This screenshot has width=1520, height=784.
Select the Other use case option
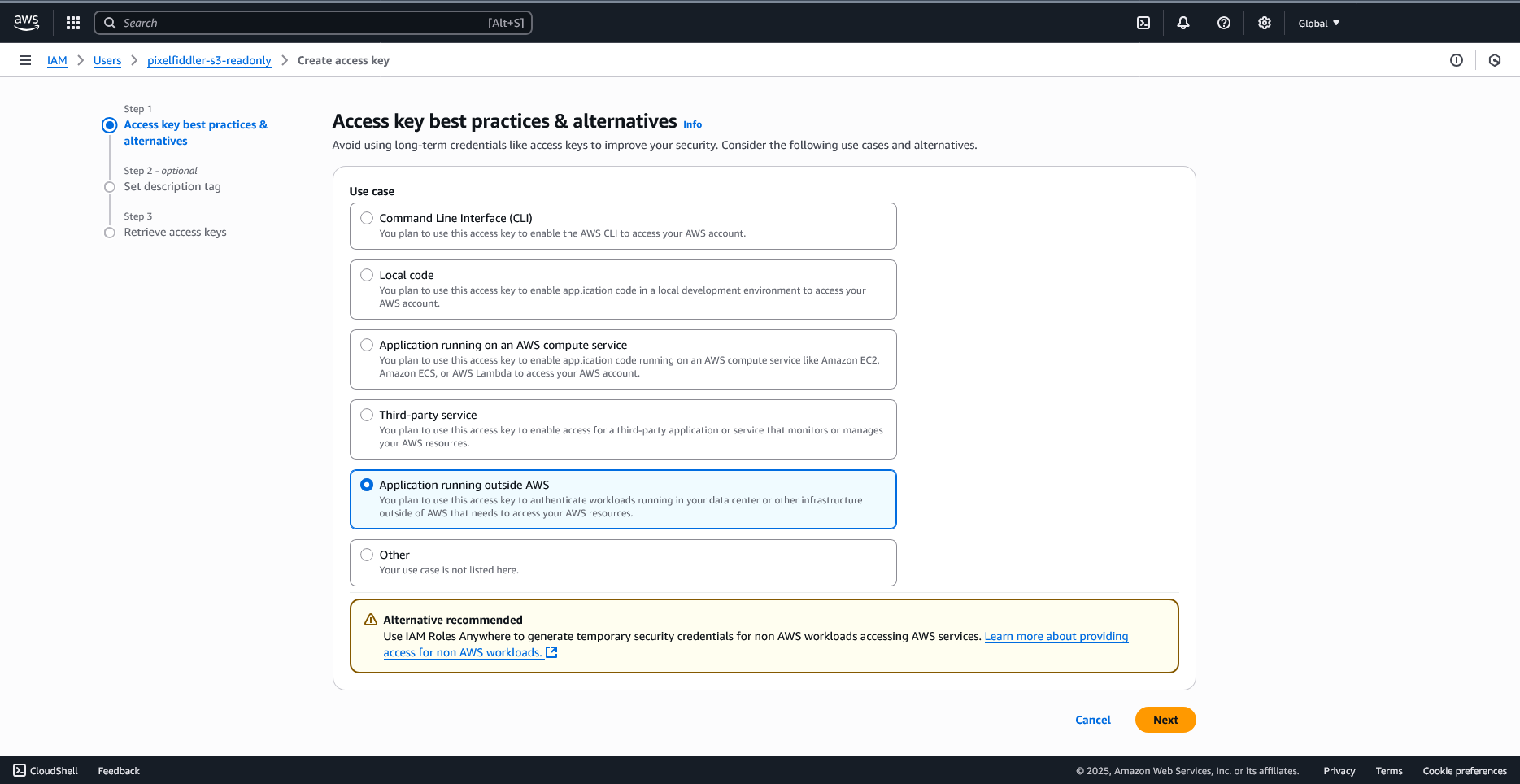click(367, 555)
